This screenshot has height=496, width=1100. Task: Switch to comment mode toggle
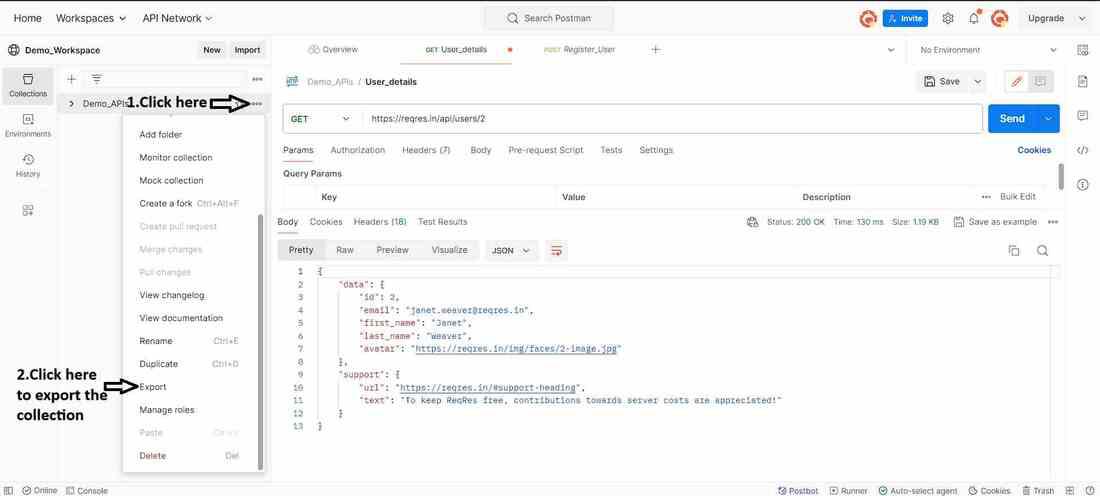tap(1041, 81)
